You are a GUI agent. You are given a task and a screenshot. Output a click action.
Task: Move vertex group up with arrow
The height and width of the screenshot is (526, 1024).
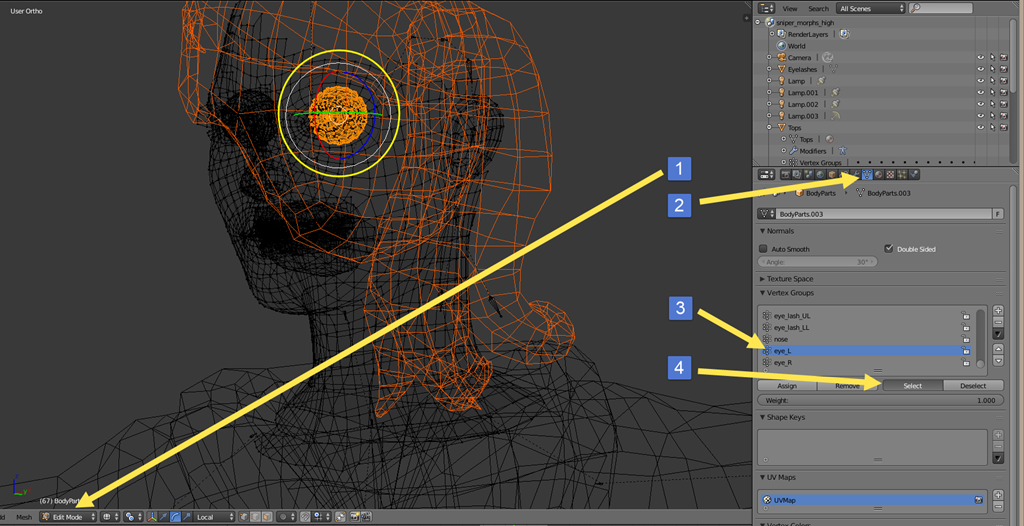(997, 350)
